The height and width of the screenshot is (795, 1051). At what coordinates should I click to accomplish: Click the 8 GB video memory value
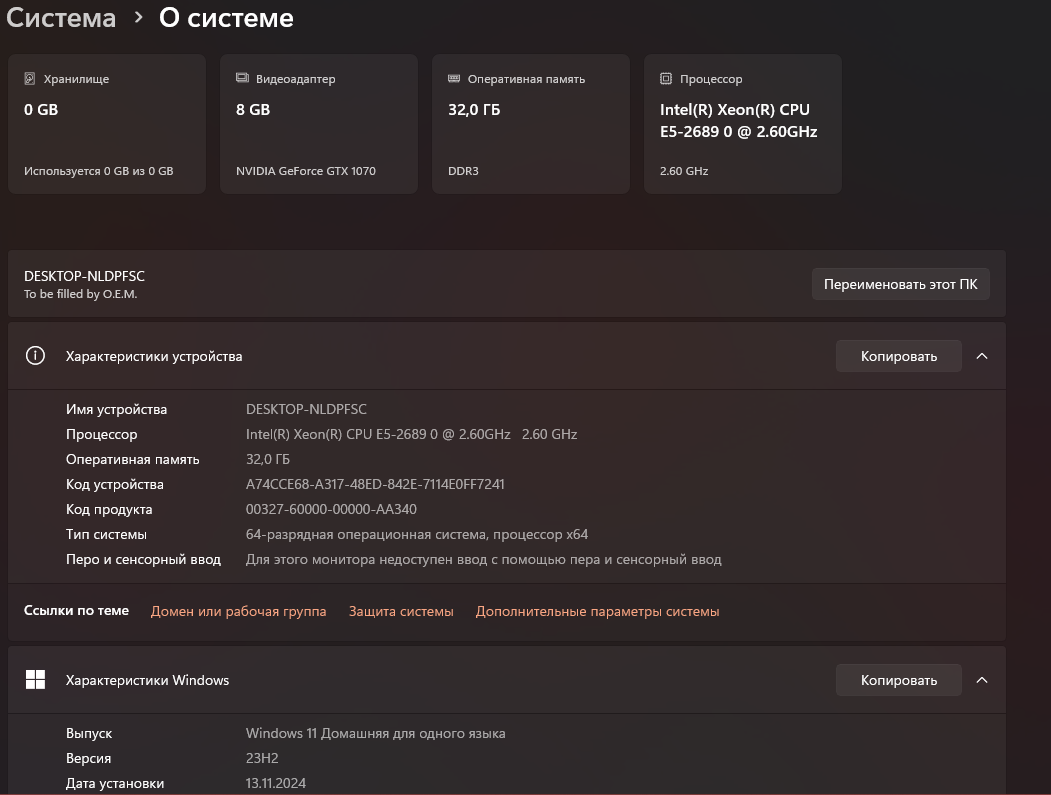point(253,109)
